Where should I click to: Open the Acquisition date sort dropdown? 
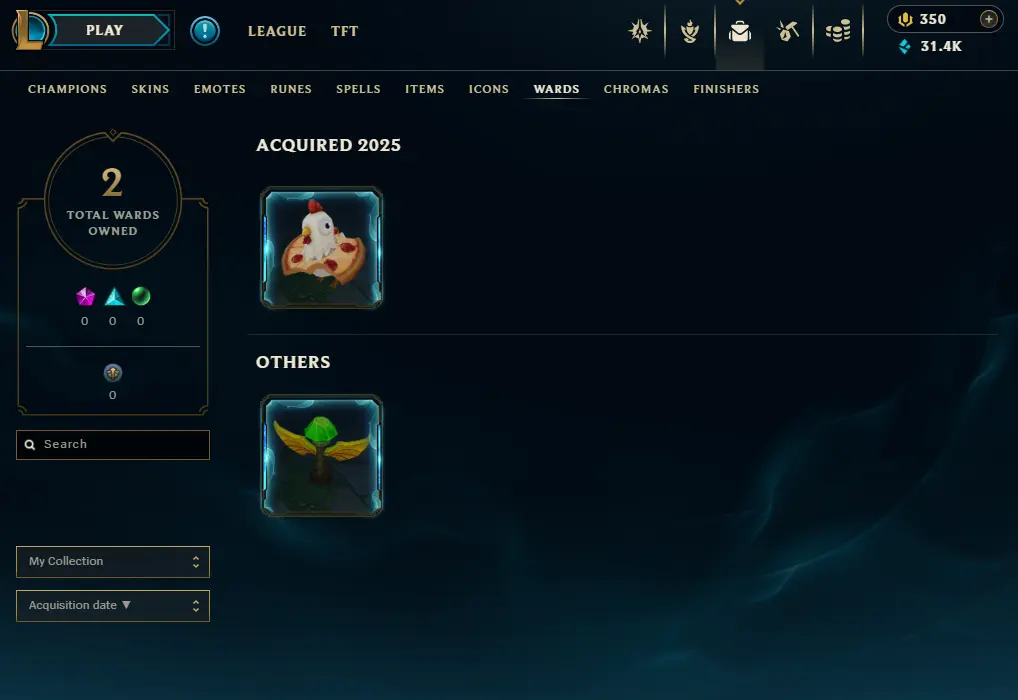tap(113, 606)
